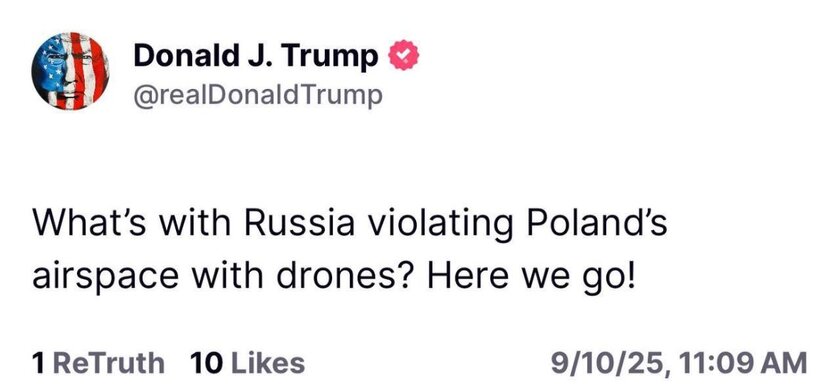Click the phrase "Here we go!"
This screenshot has height=386, width=840.
530,277
